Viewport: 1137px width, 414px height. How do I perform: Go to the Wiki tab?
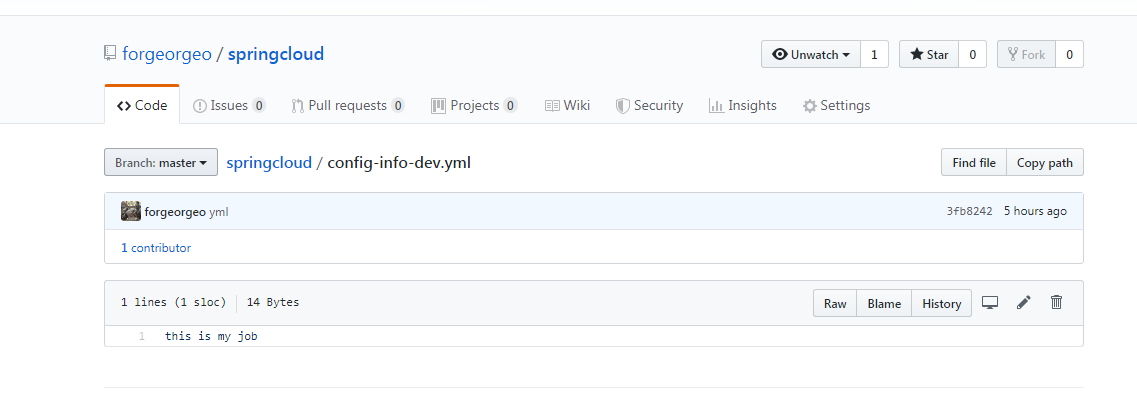(567, 105)
